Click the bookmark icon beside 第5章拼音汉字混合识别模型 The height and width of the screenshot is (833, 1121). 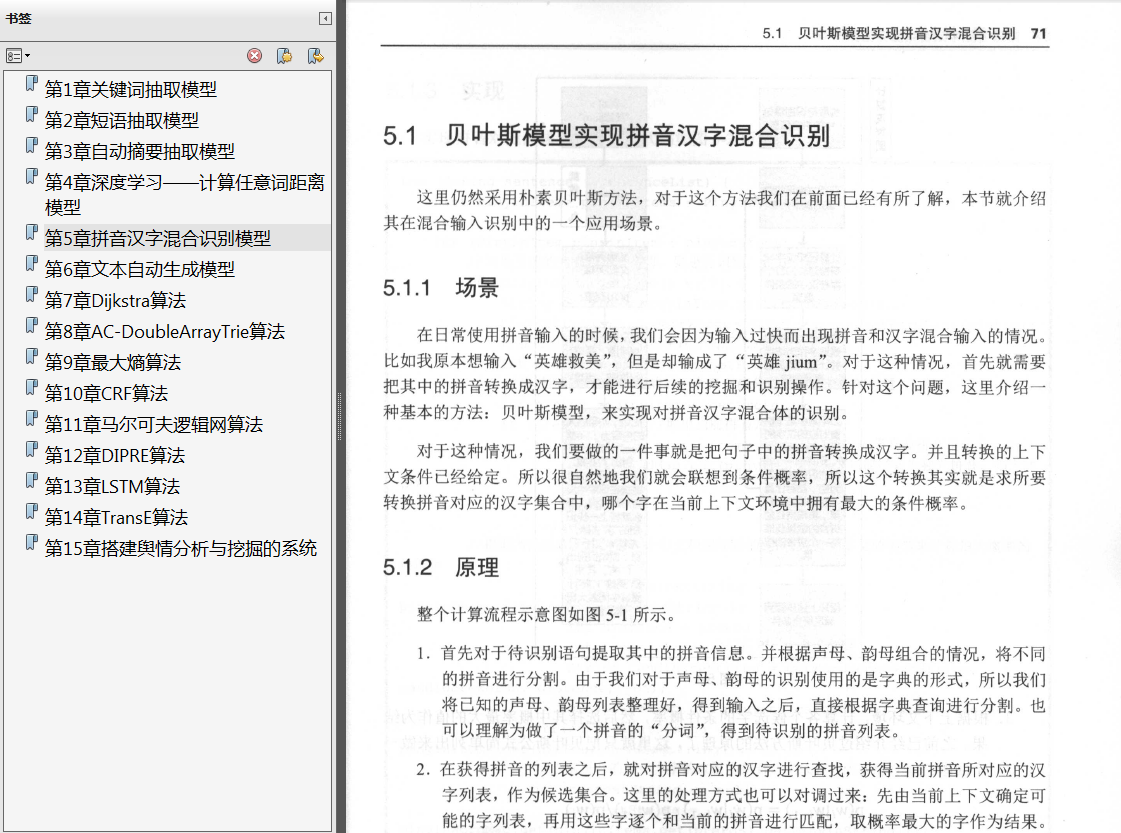(31, 232)
